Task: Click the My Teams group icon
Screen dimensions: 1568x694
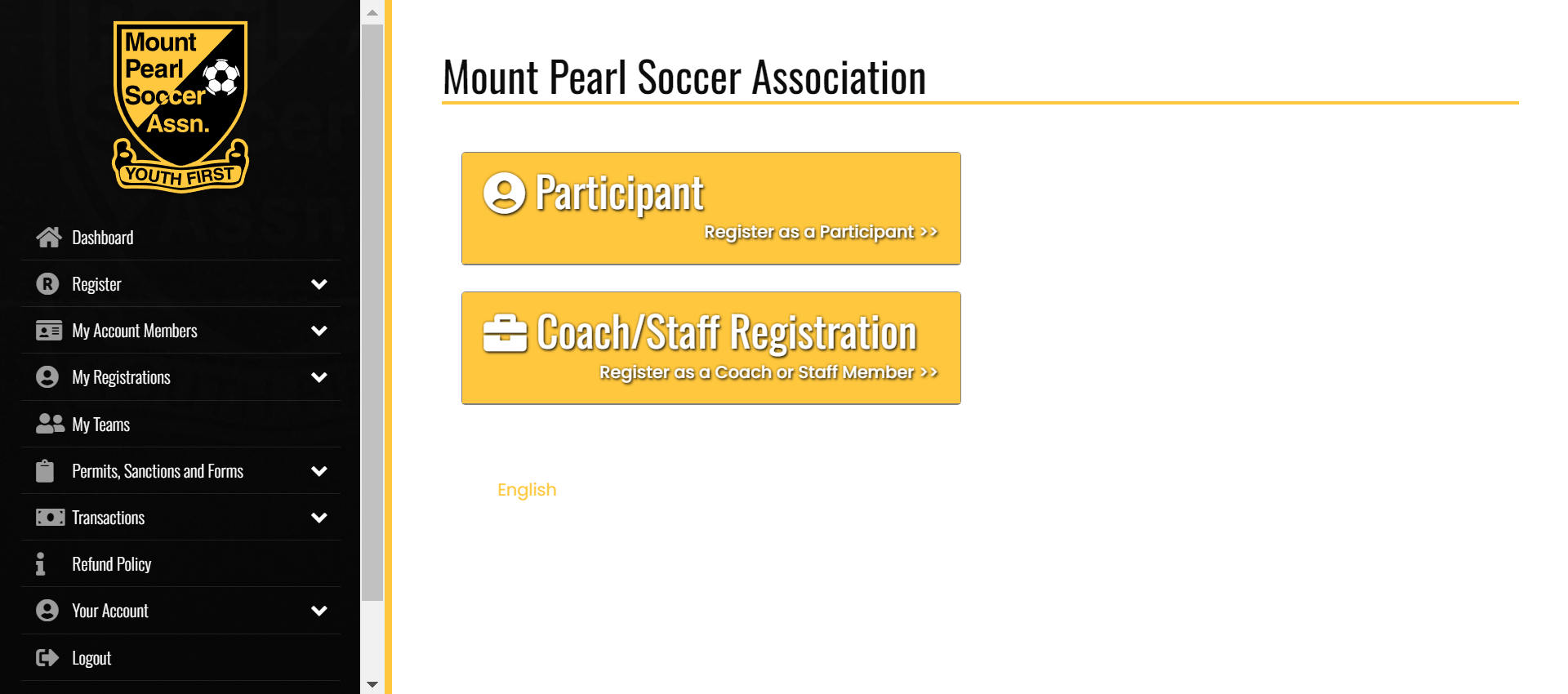Action: pyautogui.click(x=50, y=424)
